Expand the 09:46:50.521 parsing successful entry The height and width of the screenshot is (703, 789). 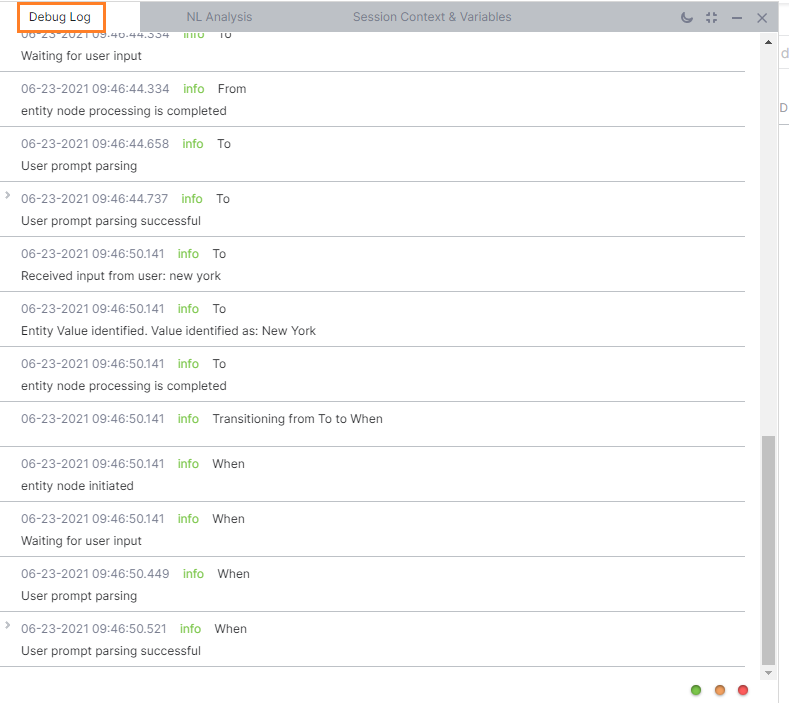click(8, 625)
